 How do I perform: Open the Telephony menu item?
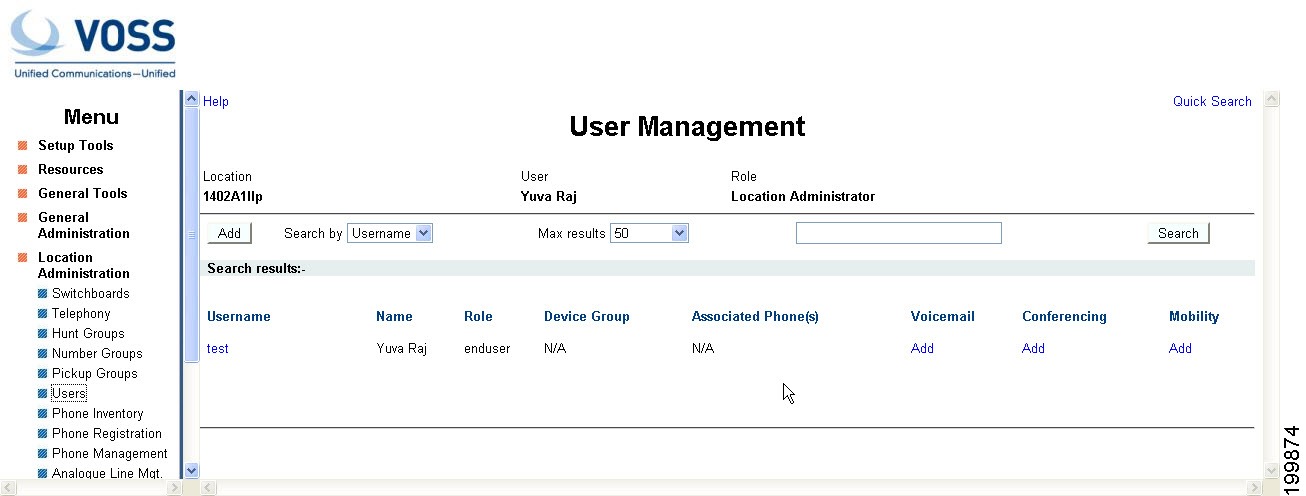click(81, 314)
